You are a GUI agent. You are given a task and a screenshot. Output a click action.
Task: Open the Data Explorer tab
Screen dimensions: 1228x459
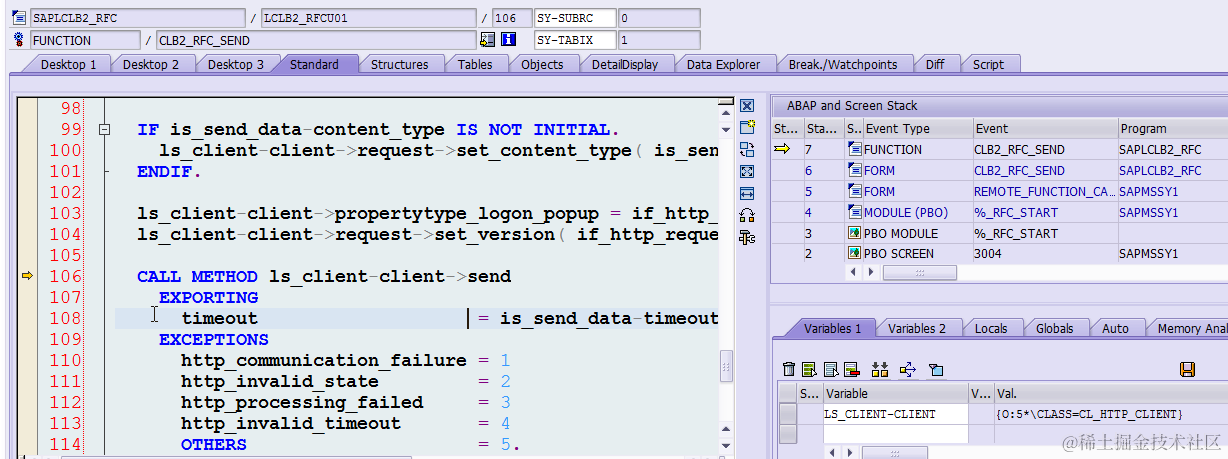(x=723, y=64)
